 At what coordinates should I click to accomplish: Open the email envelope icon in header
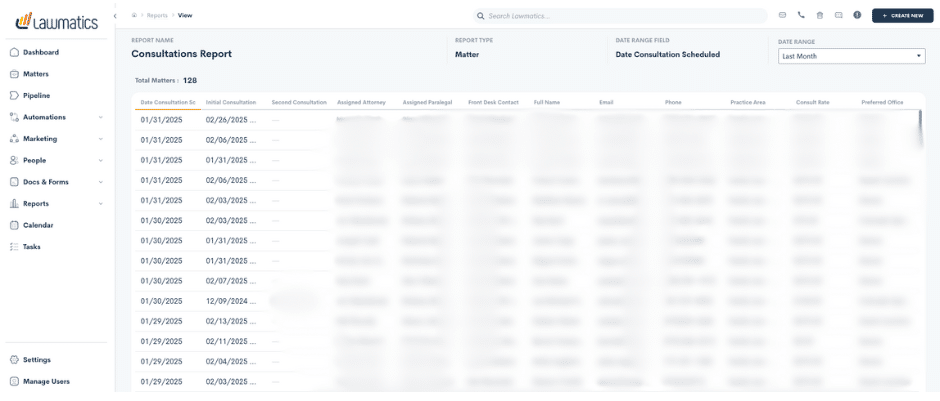click(x=782, y=16)
